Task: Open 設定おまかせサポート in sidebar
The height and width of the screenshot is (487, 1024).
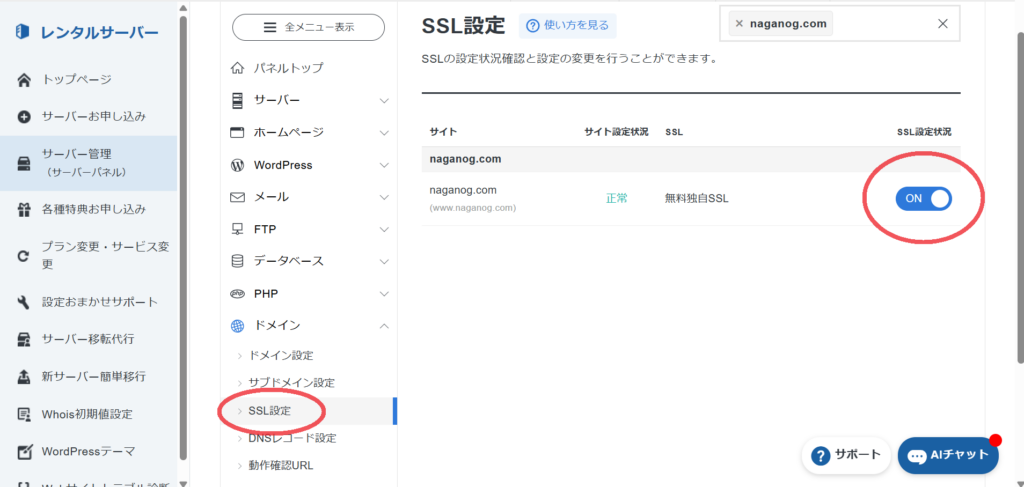Action: click(x=100, y=302)
